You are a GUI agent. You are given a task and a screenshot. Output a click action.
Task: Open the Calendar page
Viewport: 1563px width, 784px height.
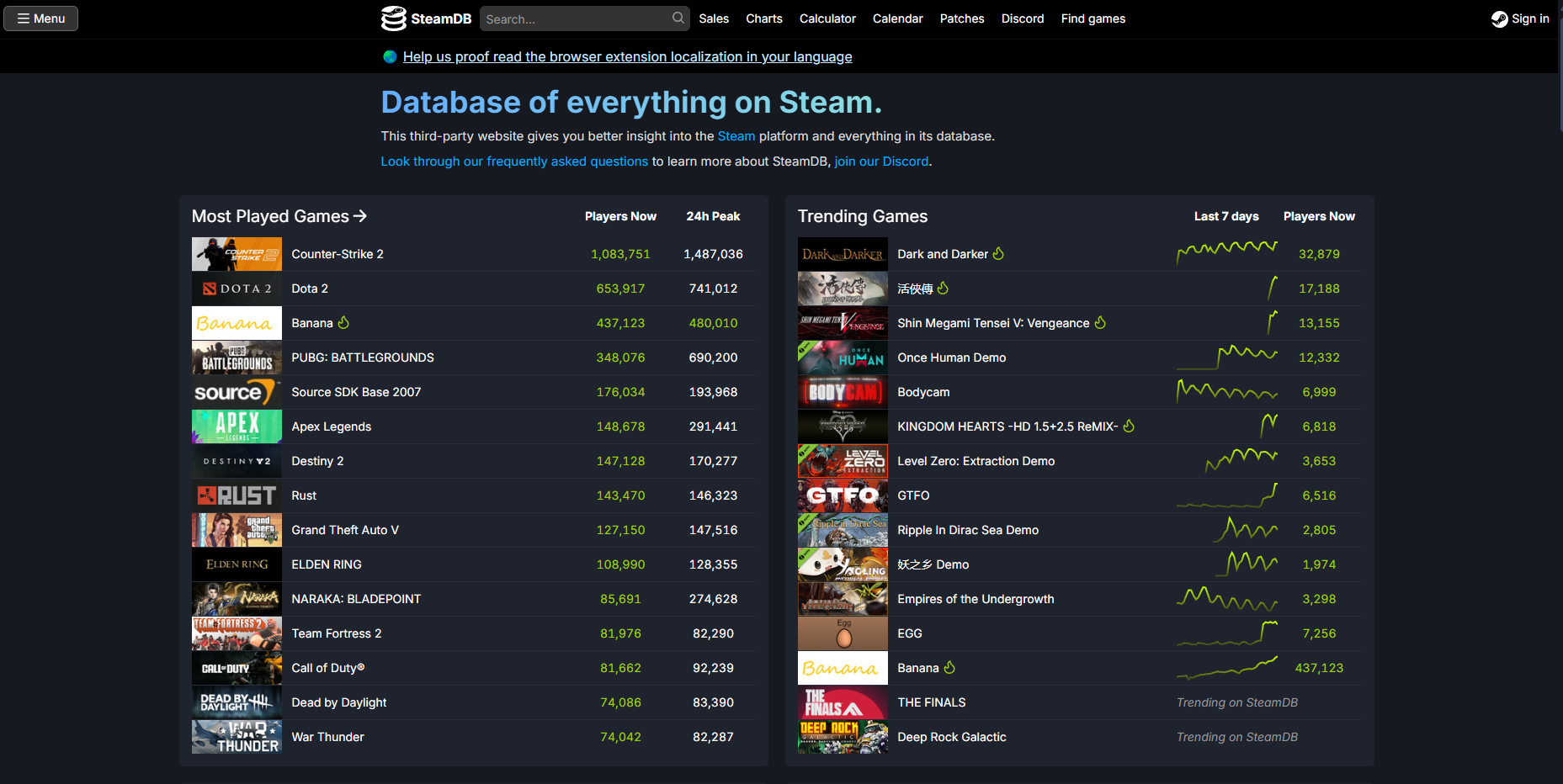pyautogui.click(x=898, y=19)
